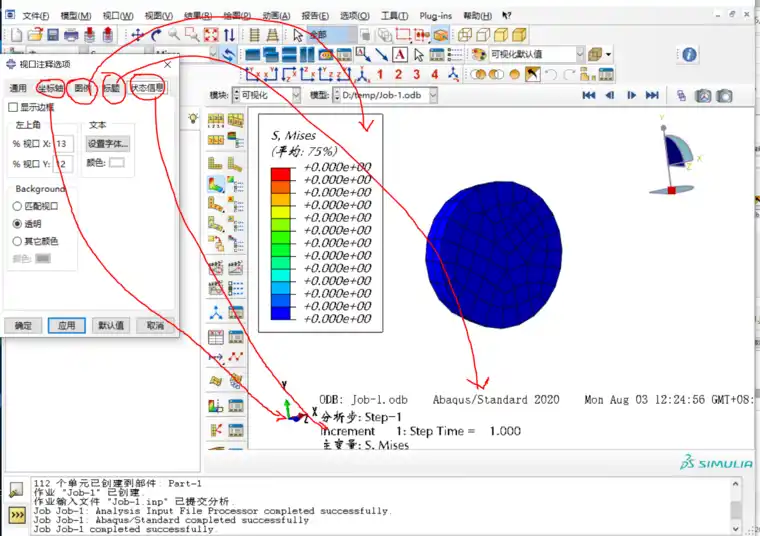Click the text 颜色 swatch
The height and width of the screenshot is (536, 760).
pos(116,163)
